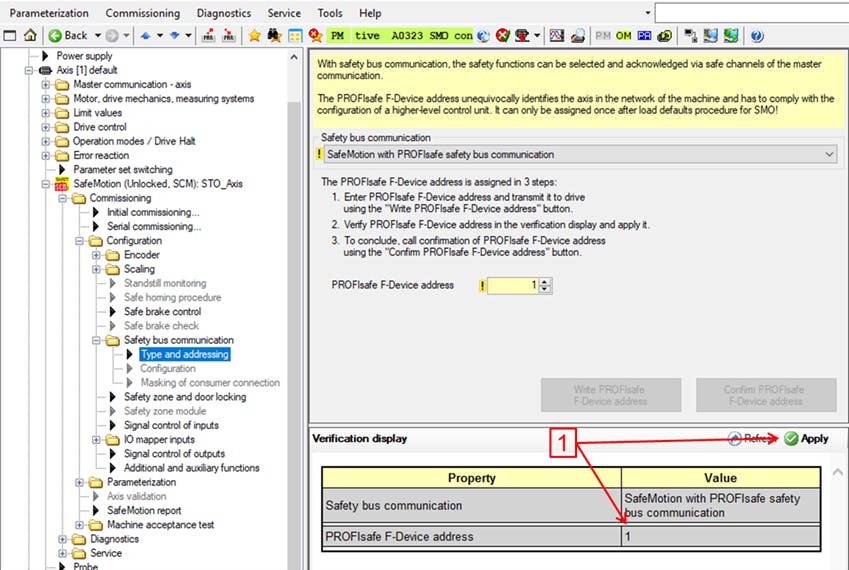The image size is (849, 570).
Task: Click the star with red X icon
Action: click(x=315, y=36)
